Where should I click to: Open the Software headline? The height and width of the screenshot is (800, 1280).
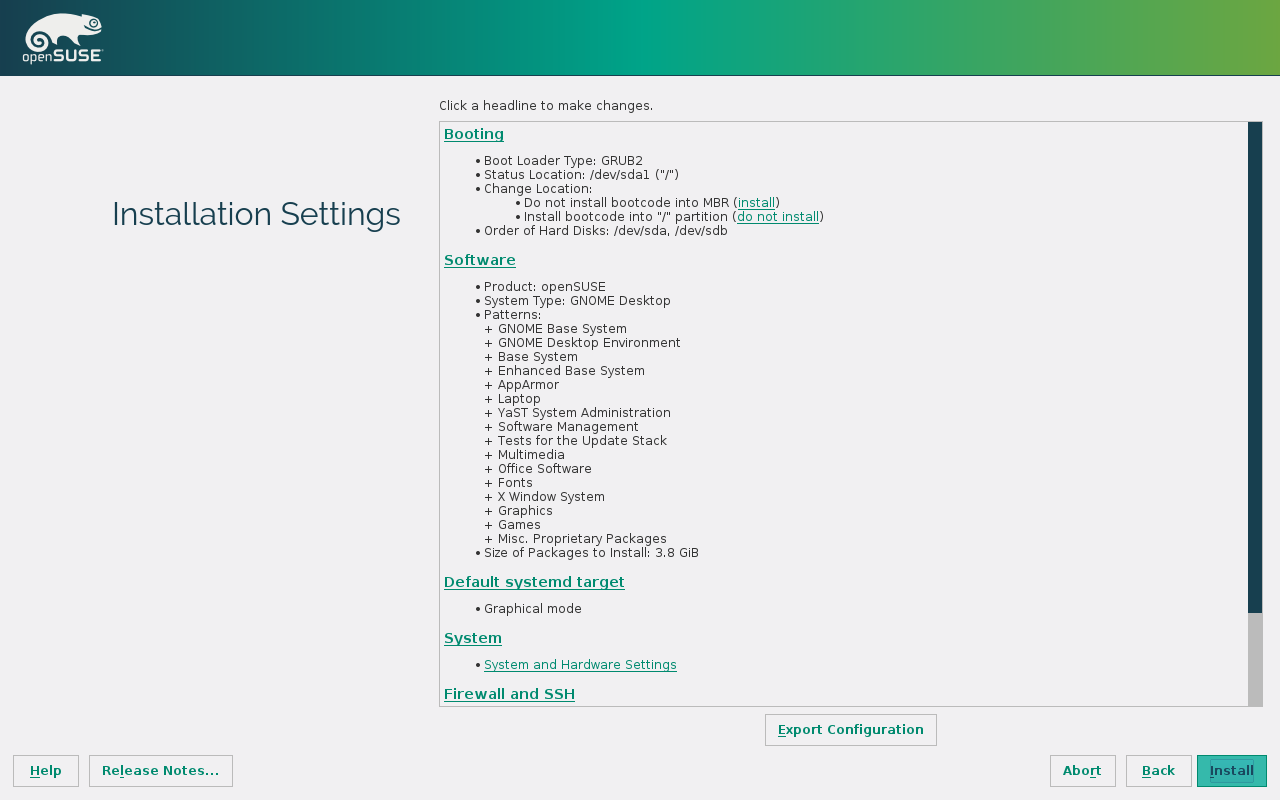[x=479, y=260]
